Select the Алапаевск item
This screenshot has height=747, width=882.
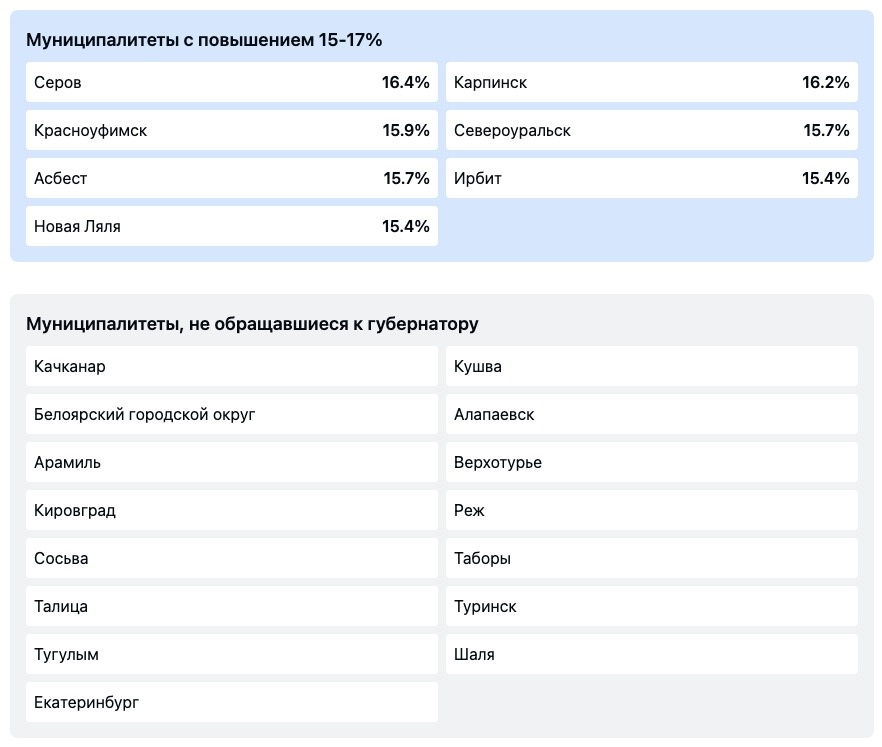click(651, 415)
